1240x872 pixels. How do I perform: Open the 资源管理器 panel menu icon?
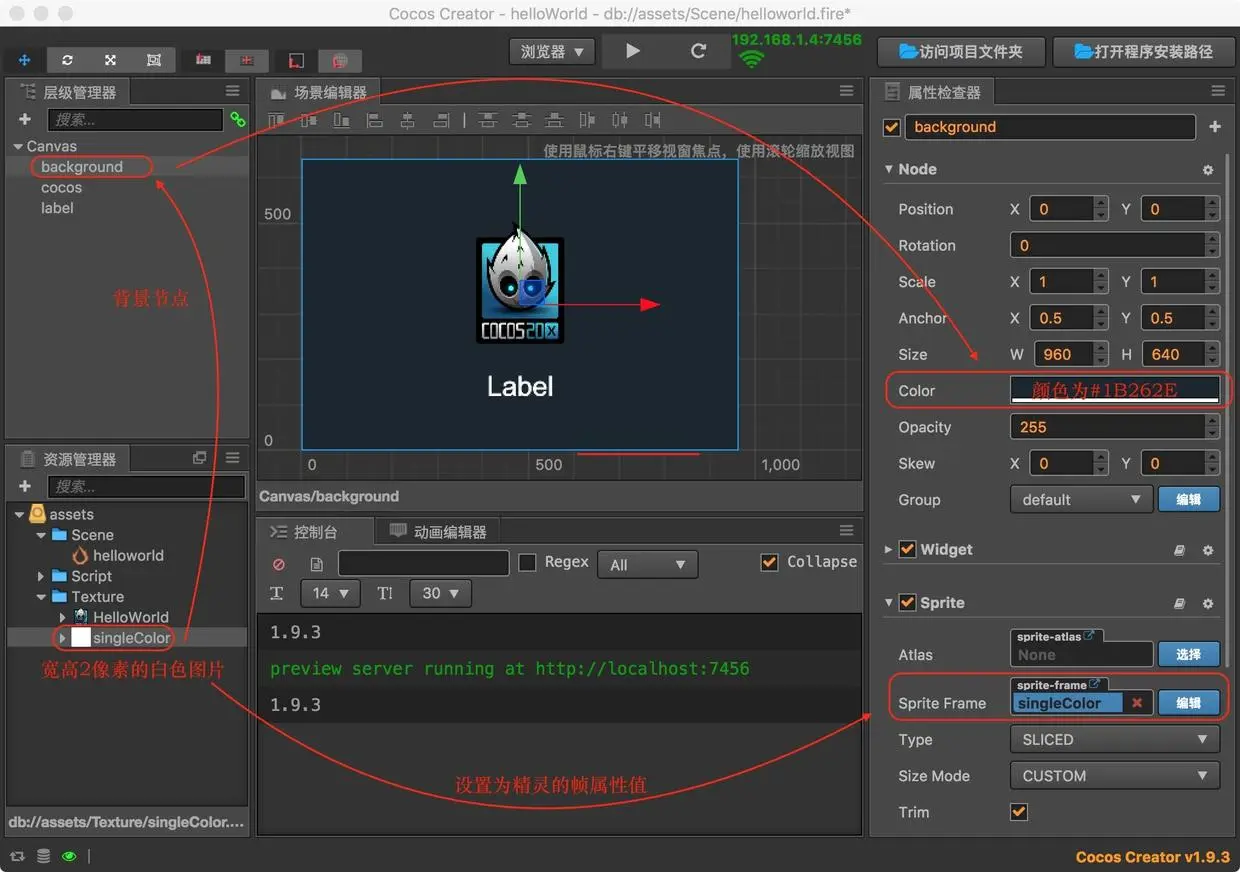pyautogui.click(x=232, y=458)
